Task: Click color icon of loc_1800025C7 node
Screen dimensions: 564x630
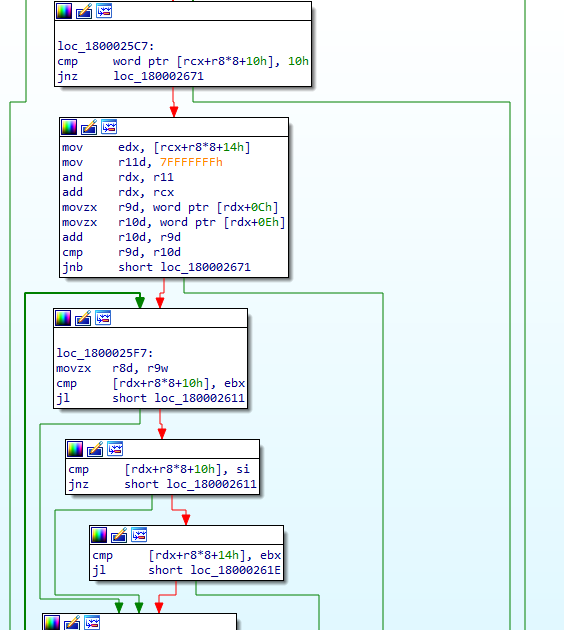Action: point(64,11)
